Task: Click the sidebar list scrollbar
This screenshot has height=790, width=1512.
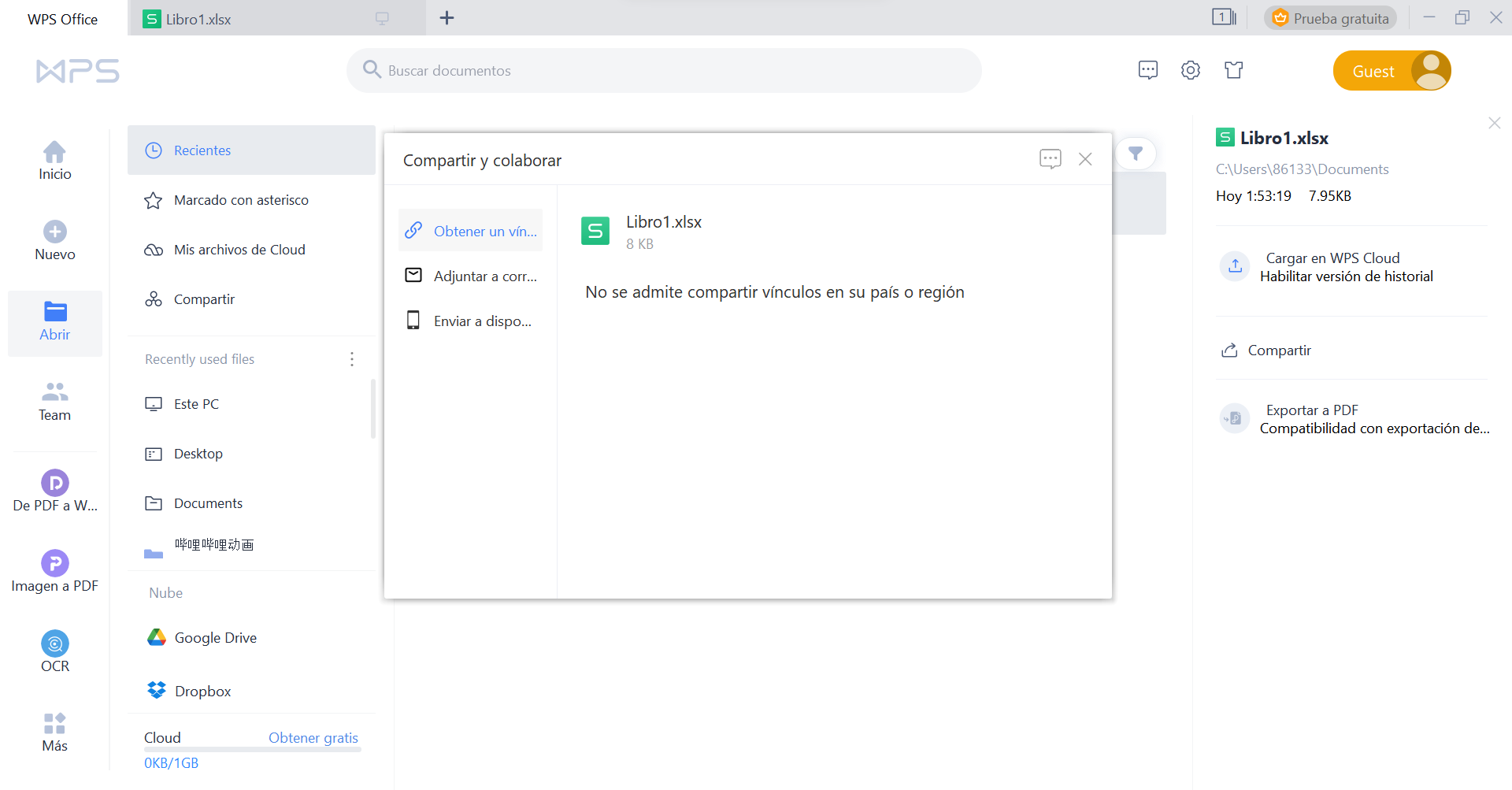Action: click(x=372, y=408)
